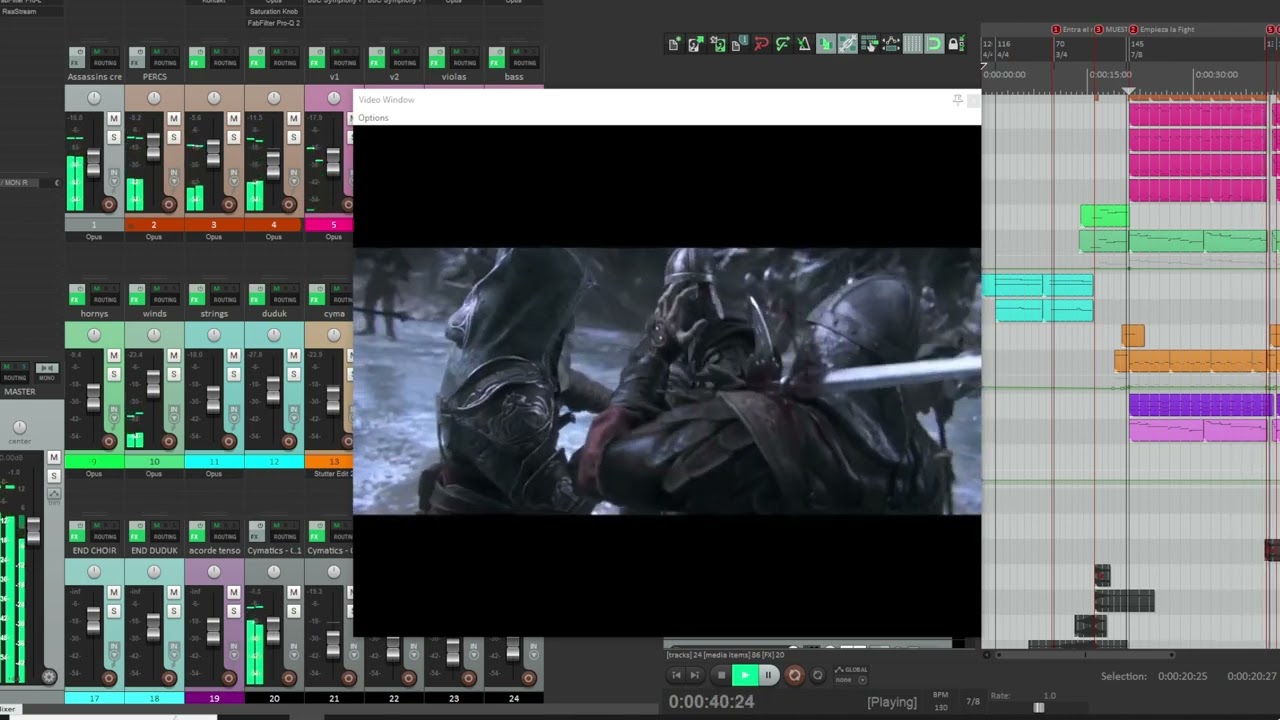
Task: Click the green Redo toolbar icon
Action: click(782, 44)
